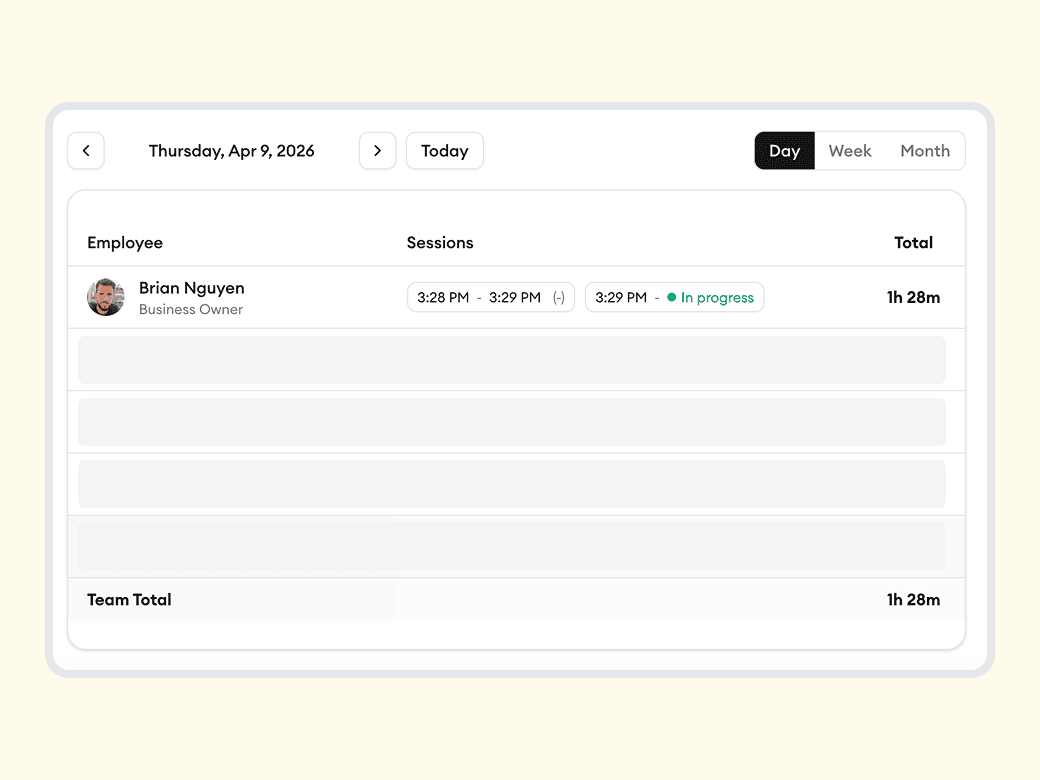Click the (-) marker in first session
Screen dimensions: 1040x780
(x=558, y=298)
